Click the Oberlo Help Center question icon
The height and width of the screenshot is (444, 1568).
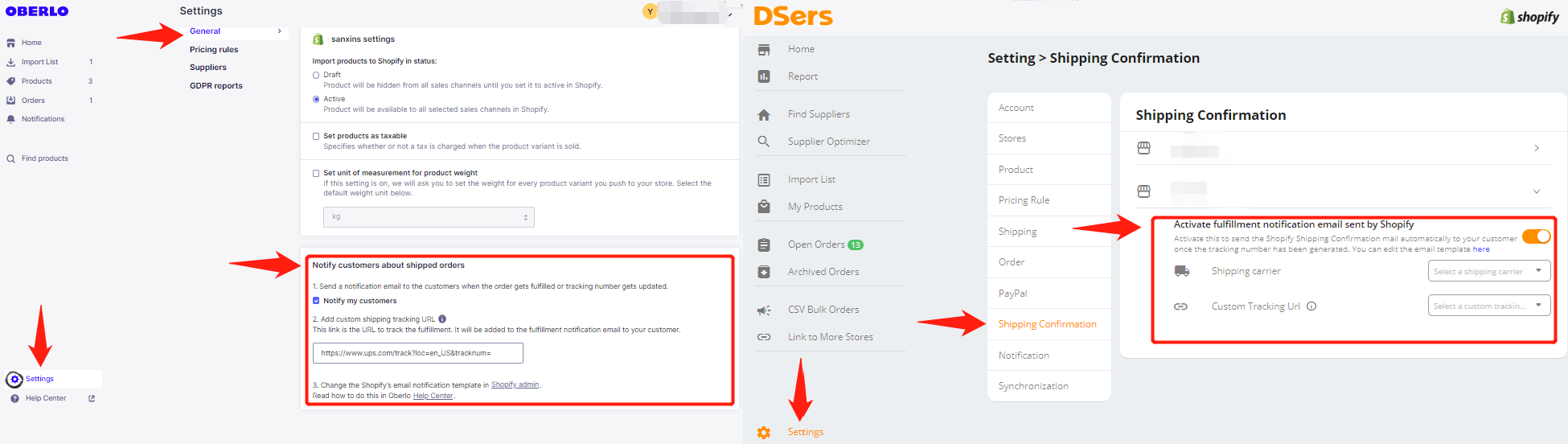[14, 398]
